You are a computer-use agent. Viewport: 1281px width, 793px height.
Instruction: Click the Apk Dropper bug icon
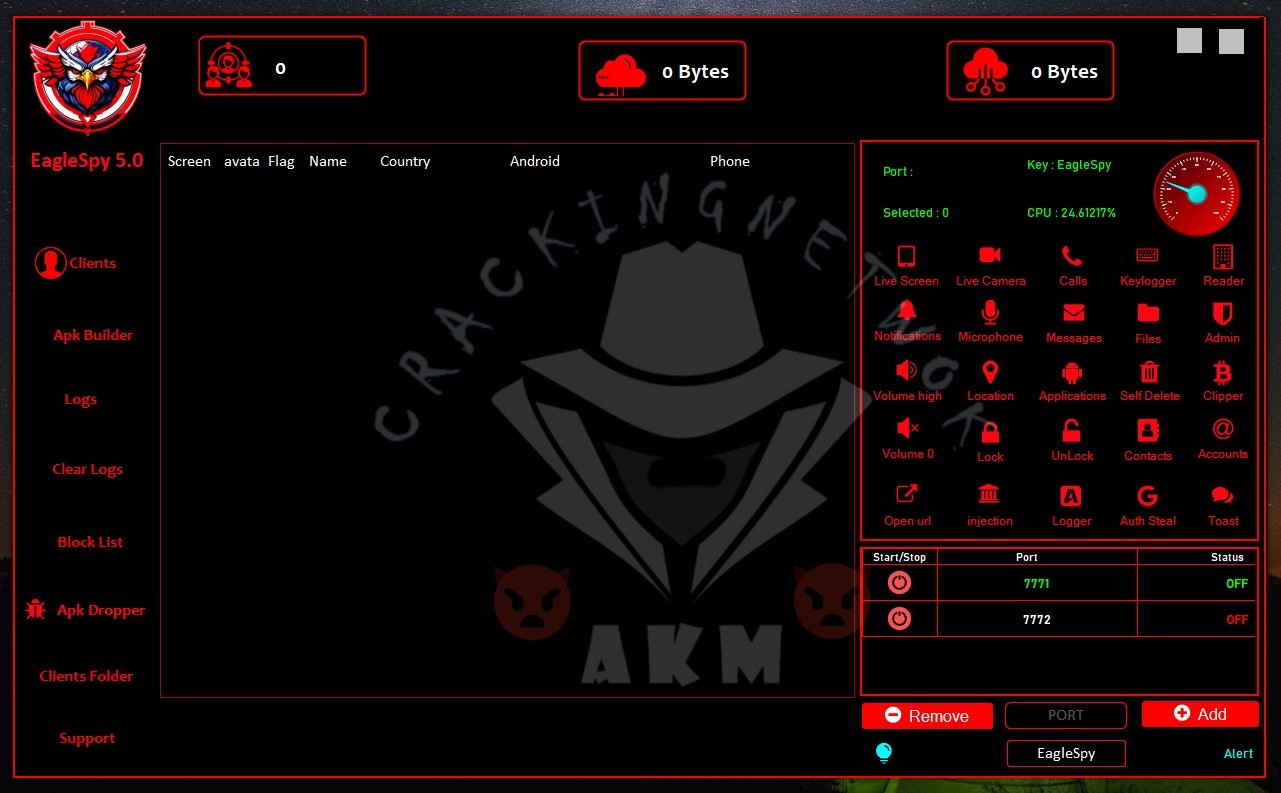pyautogui.click(x=36, y=609)
